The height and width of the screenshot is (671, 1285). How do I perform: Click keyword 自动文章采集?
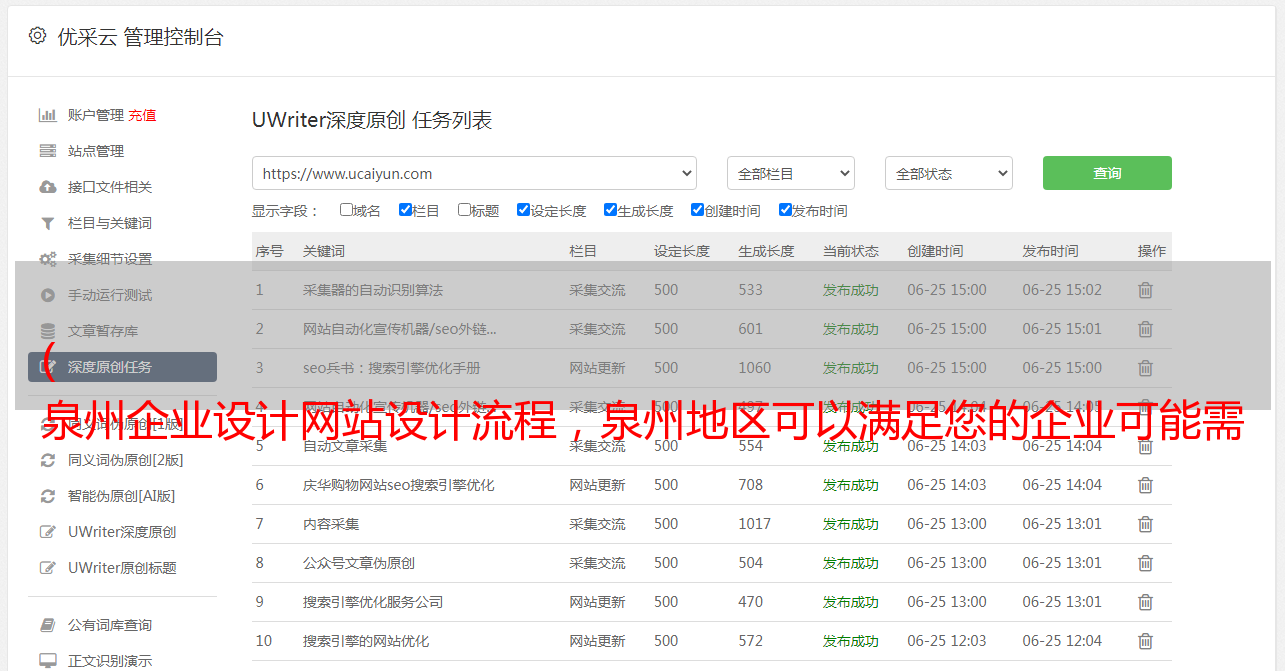coord(345,446)
